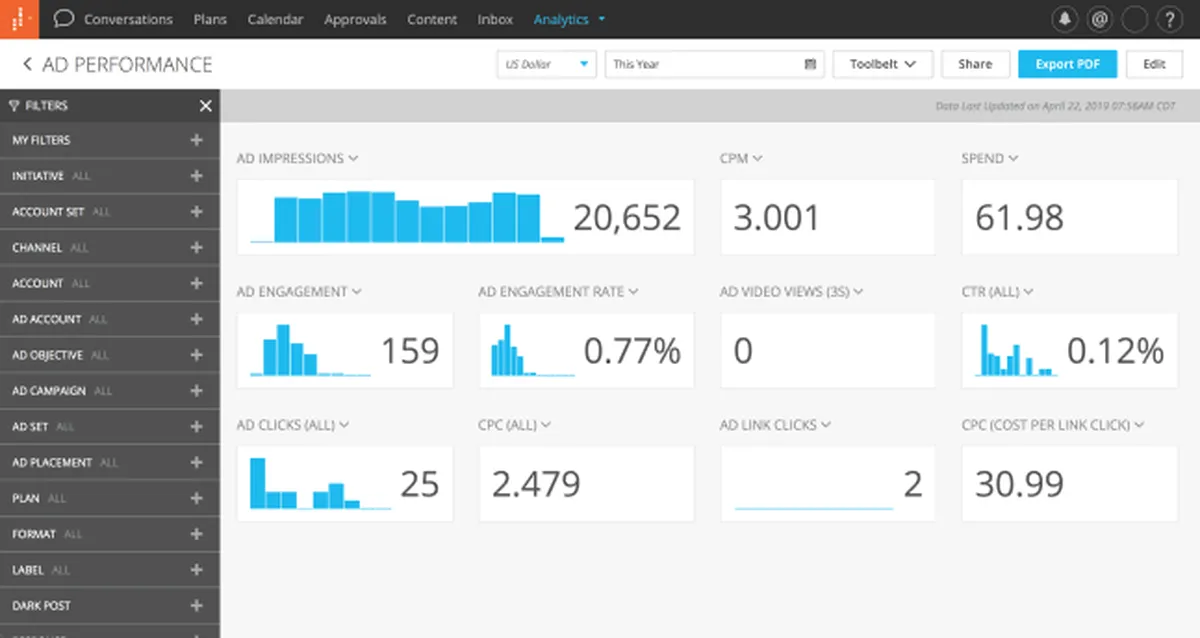1200x638 pixels.
Task: Click the Ad Impressions bar chart
Action: (407, 217)
